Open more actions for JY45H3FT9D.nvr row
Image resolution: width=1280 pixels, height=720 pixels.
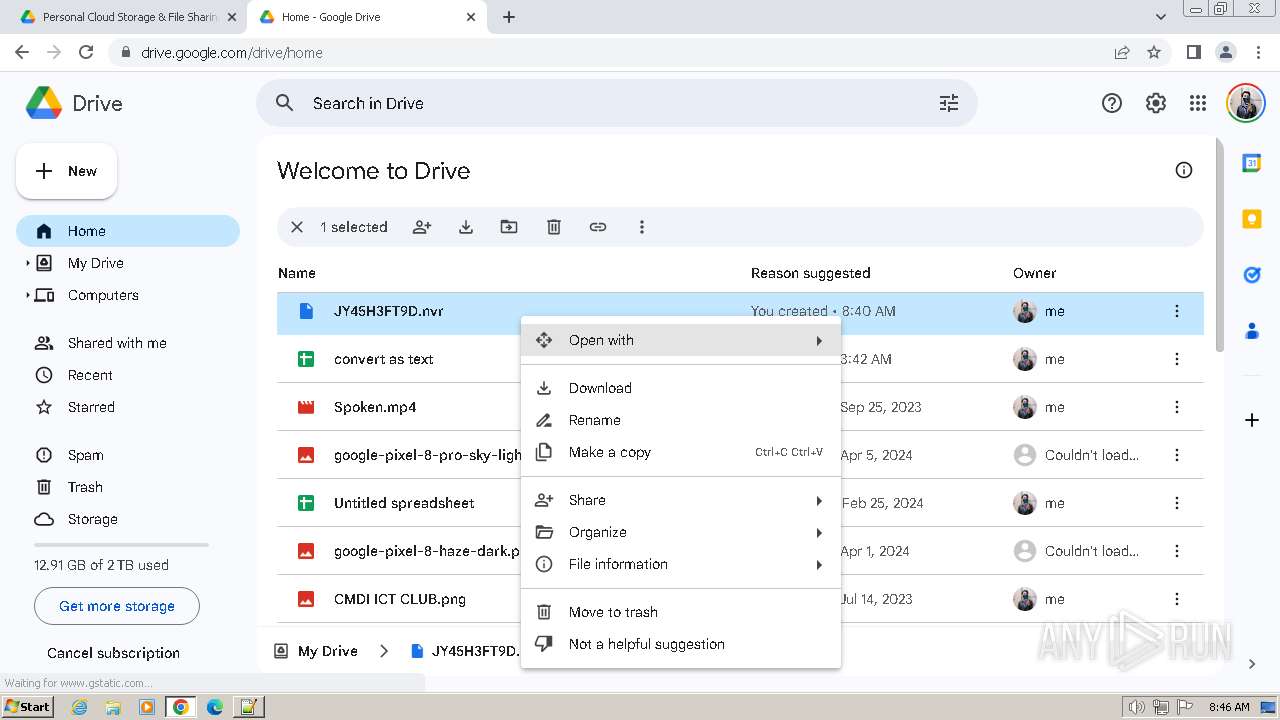1177,311
